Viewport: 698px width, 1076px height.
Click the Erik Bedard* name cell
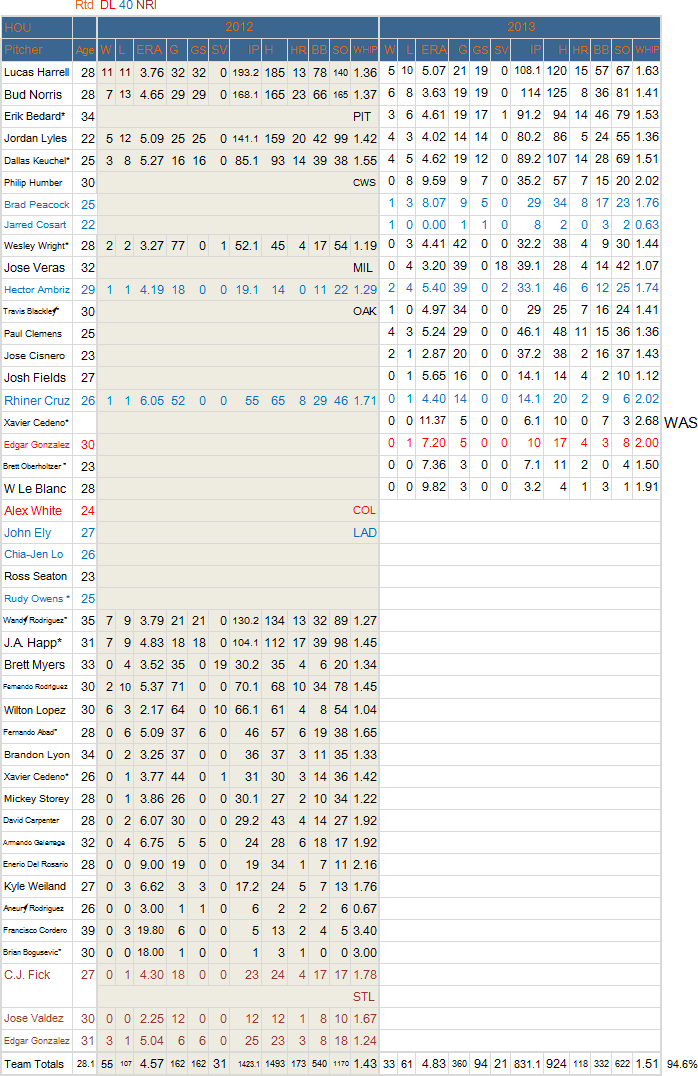(34, 116)
